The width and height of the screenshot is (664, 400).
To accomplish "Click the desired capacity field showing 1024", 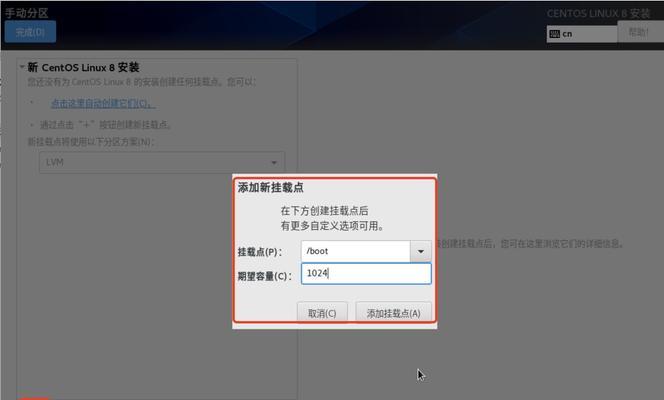I will (366, 273).
